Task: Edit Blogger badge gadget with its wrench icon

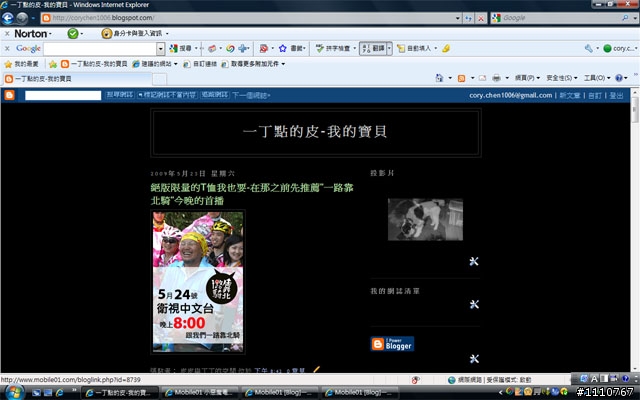Action: point(474,358)
